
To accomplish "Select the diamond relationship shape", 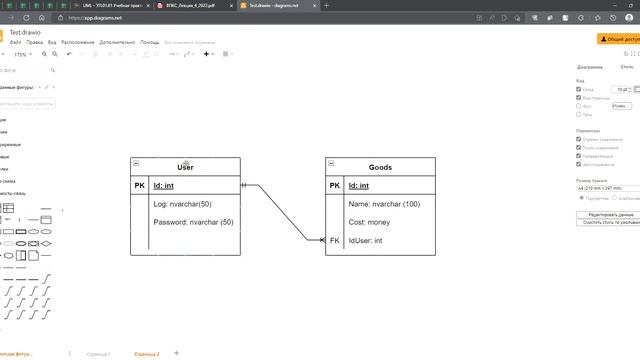I will [x=46, y=244].
